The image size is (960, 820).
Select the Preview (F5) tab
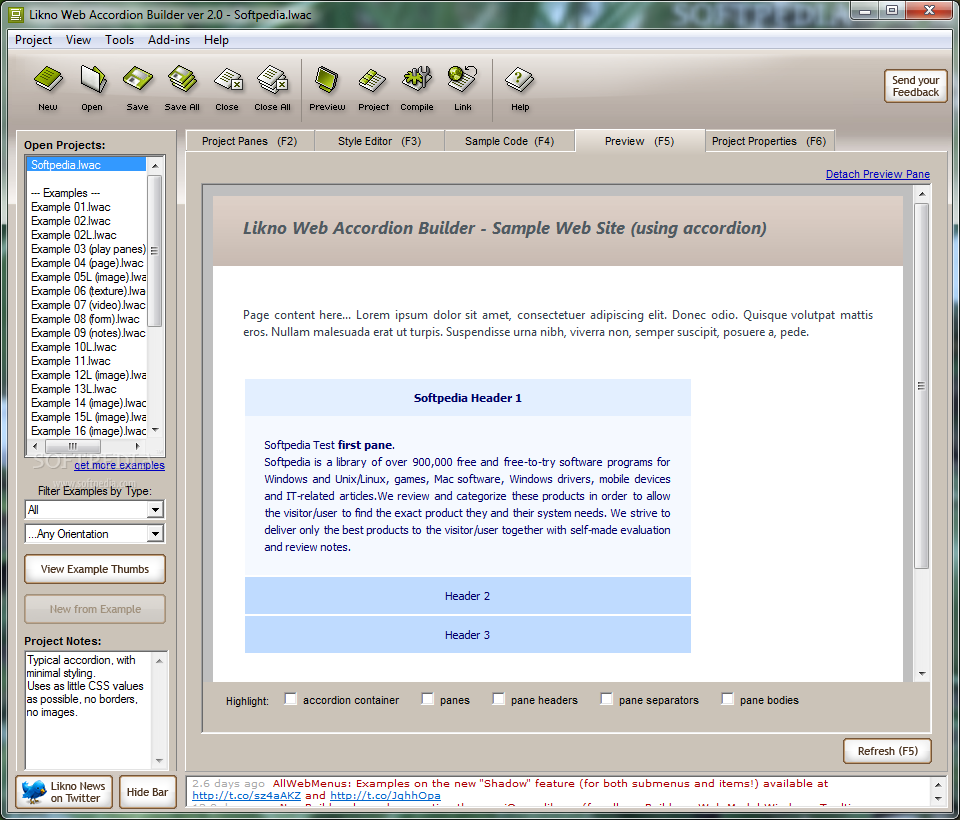[640, 141]
